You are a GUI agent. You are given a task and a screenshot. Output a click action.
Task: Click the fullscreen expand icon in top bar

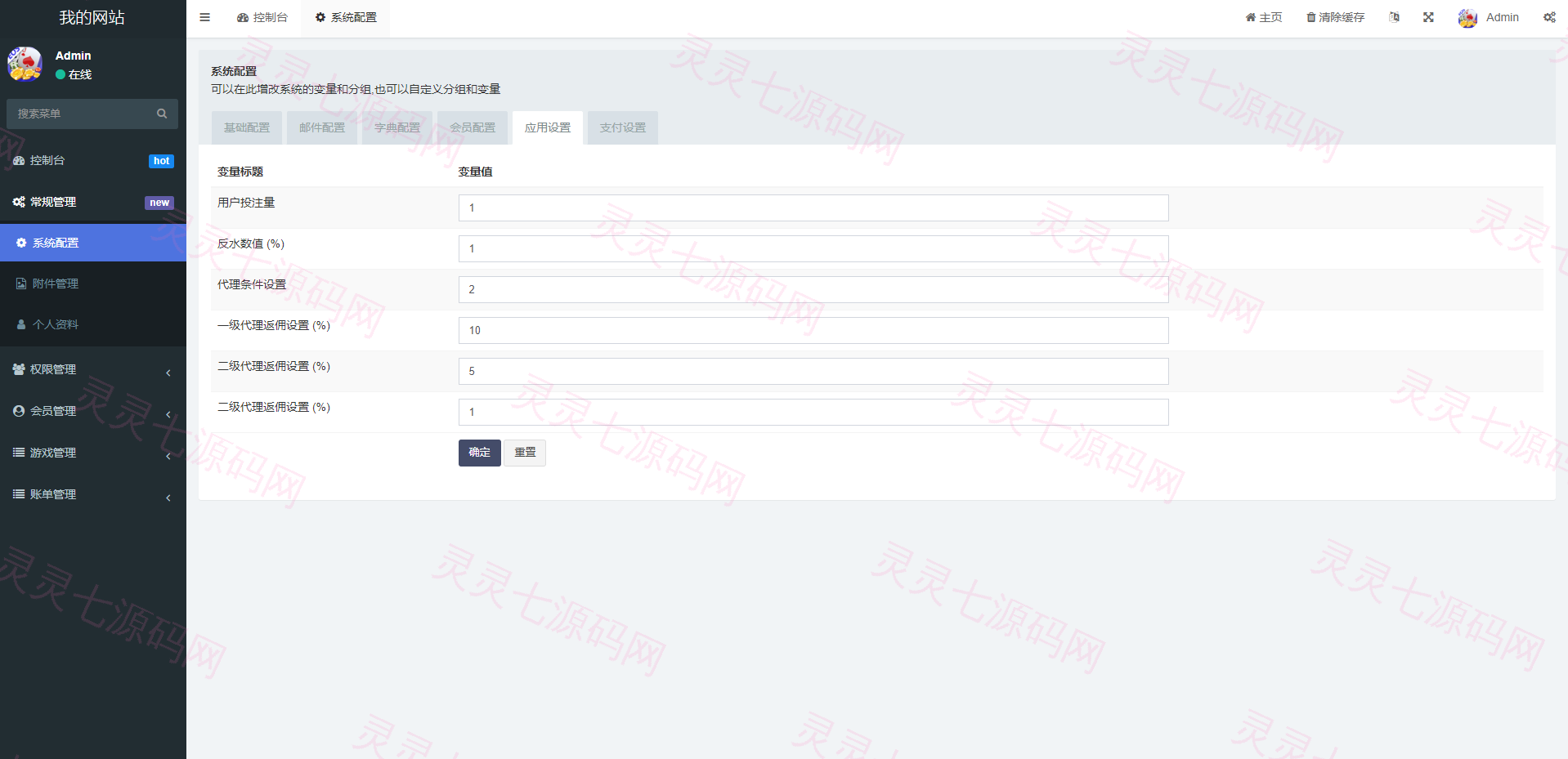tap(1428, 17)
